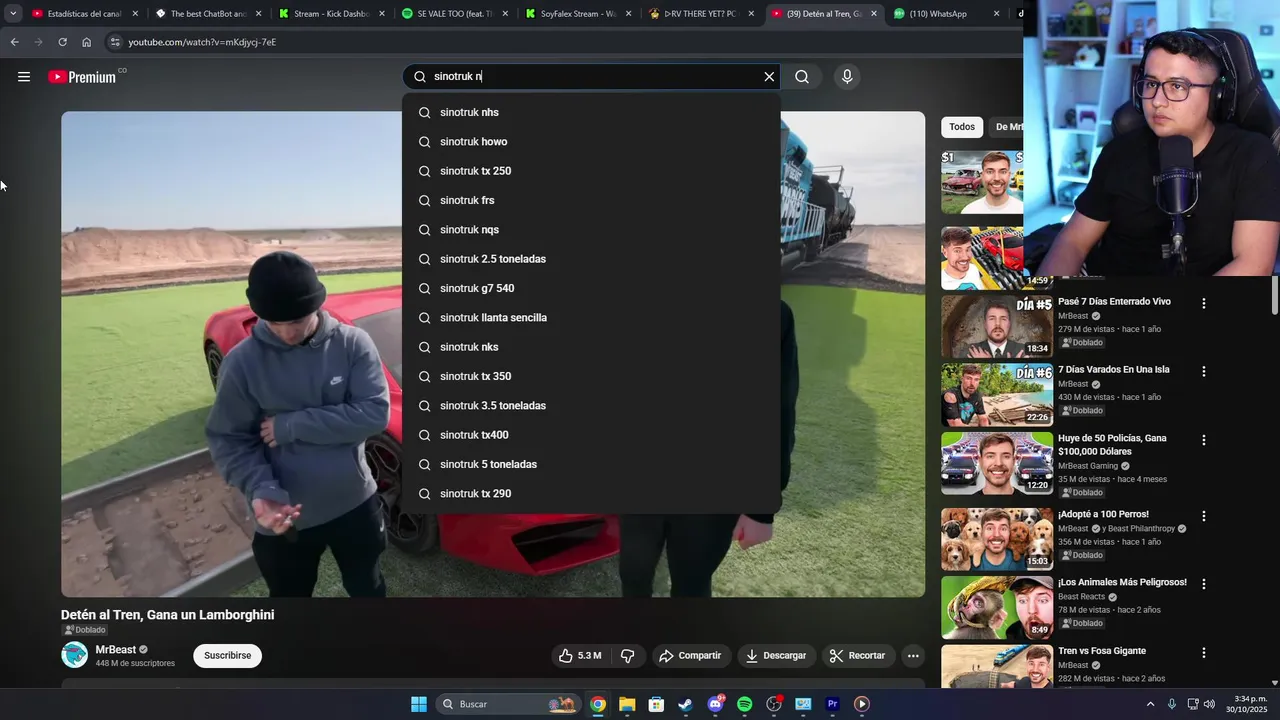This screenshot has height=720, width=1280.
Task: Choose suggestion 'sinotruk nhs'
Action: click(592, 112)
